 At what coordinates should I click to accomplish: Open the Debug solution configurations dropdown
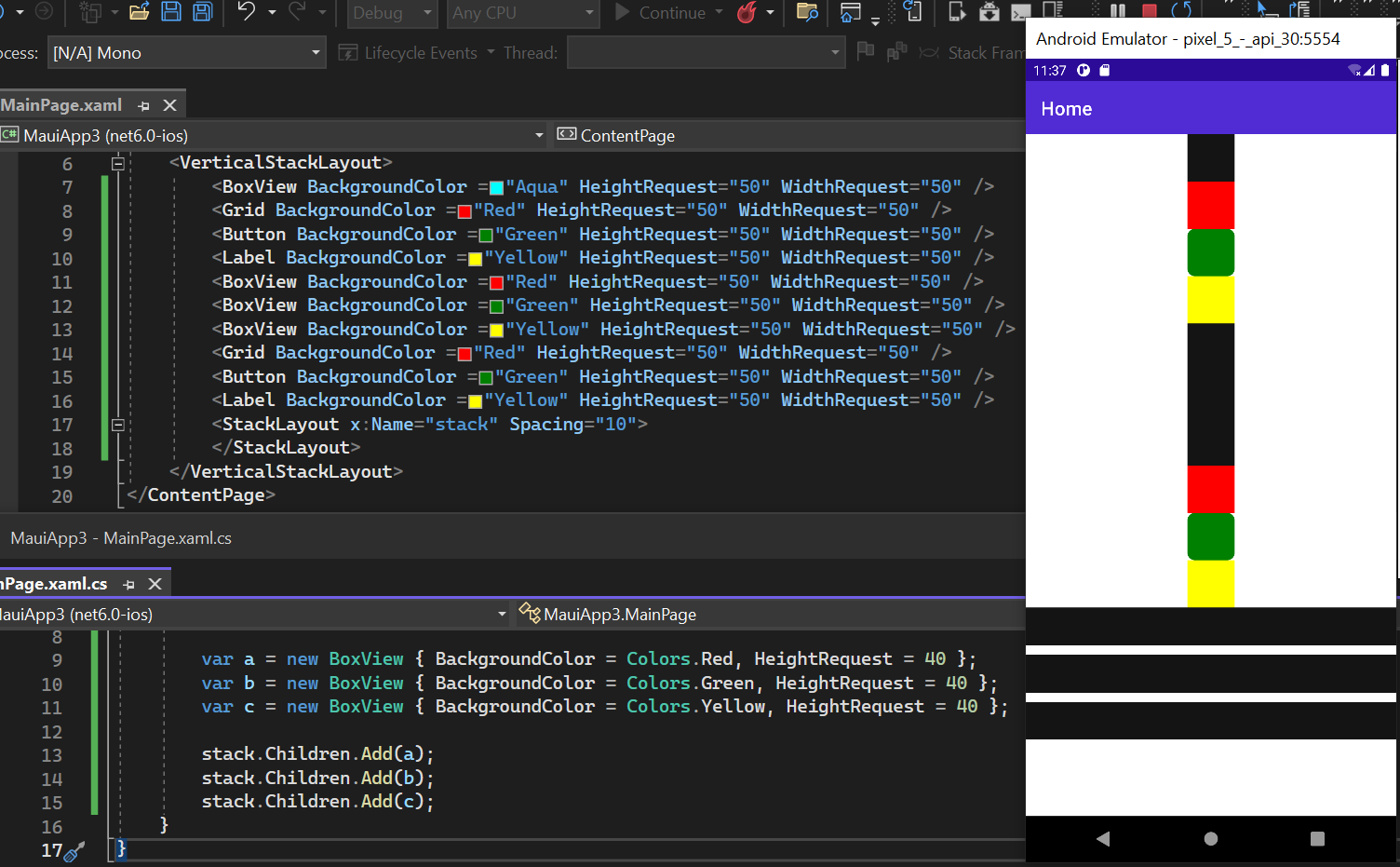391,14
